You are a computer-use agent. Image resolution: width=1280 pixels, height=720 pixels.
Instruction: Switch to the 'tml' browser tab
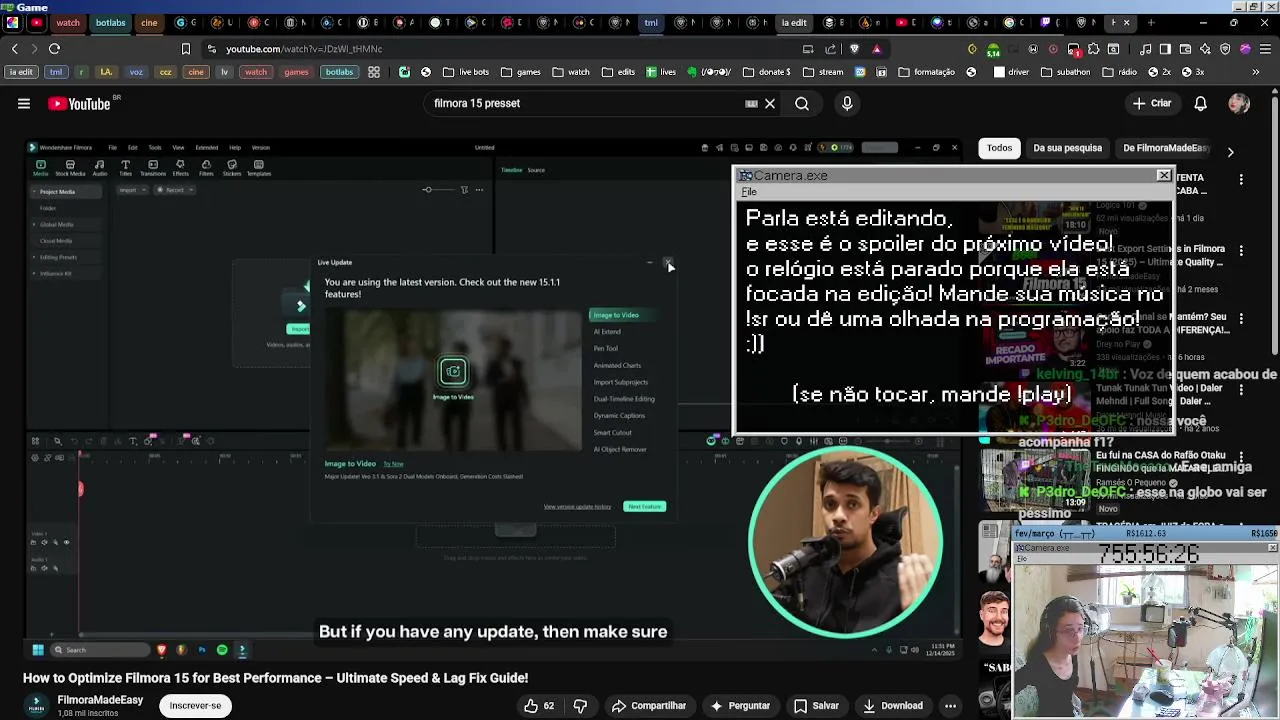click(x=651, y=23)
